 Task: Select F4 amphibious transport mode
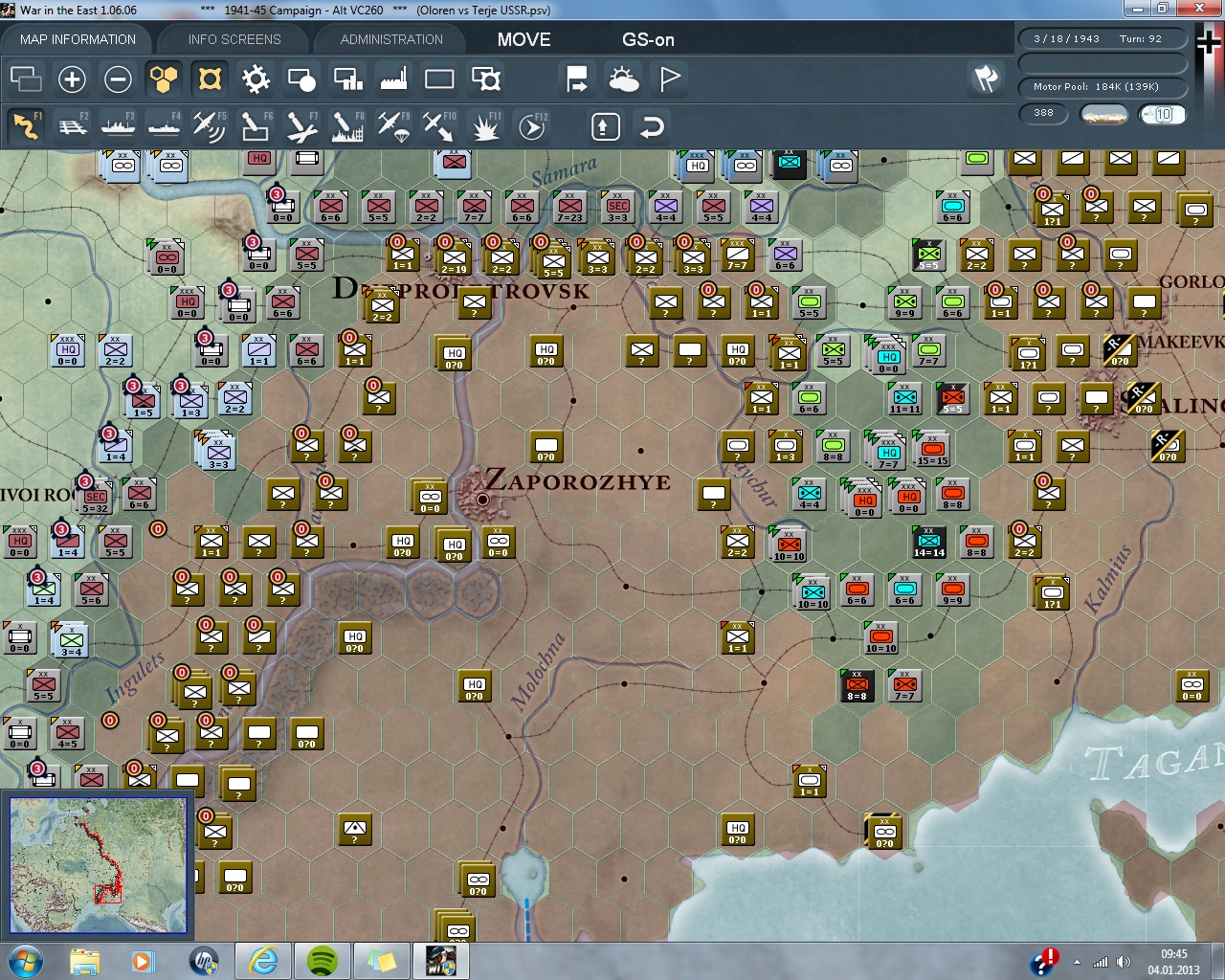tap(164, 126)
